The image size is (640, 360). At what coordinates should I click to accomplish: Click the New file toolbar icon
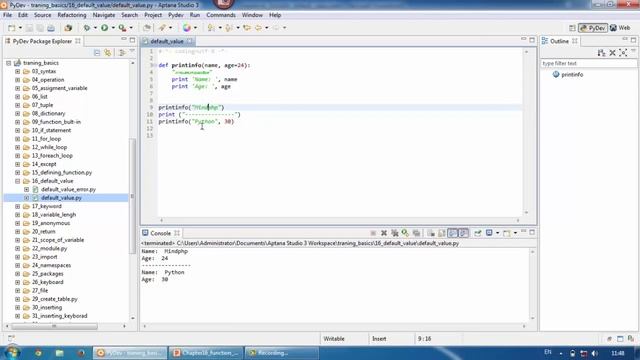click(x=11, y=28)
